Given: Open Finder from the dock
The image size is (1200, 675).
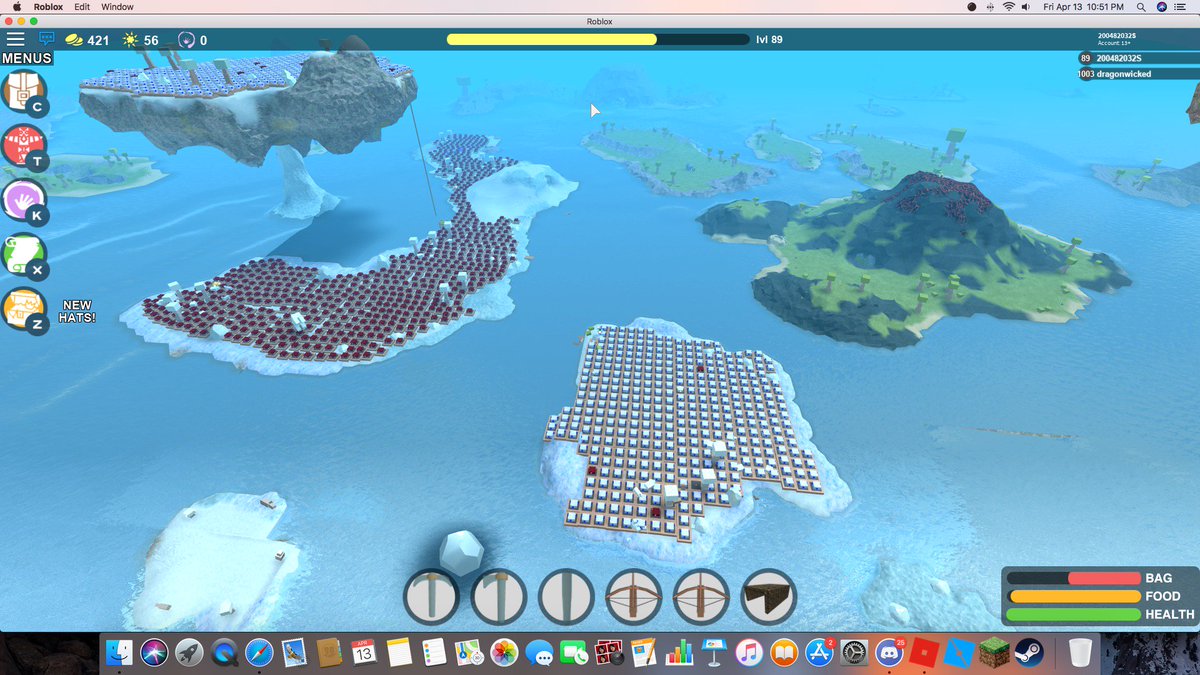Looking at the screenshot, I should (121, 653).
